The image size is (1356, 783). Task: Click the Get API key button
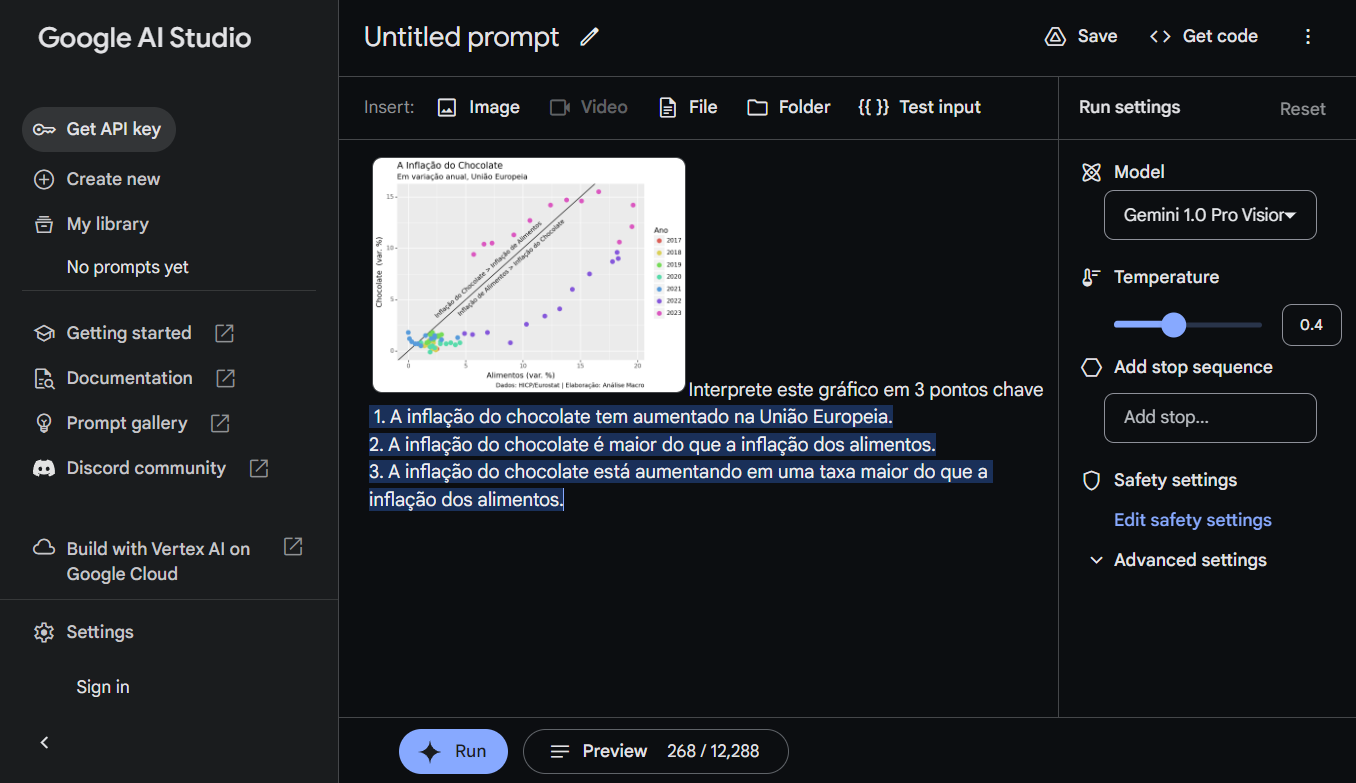pos(99,129)
